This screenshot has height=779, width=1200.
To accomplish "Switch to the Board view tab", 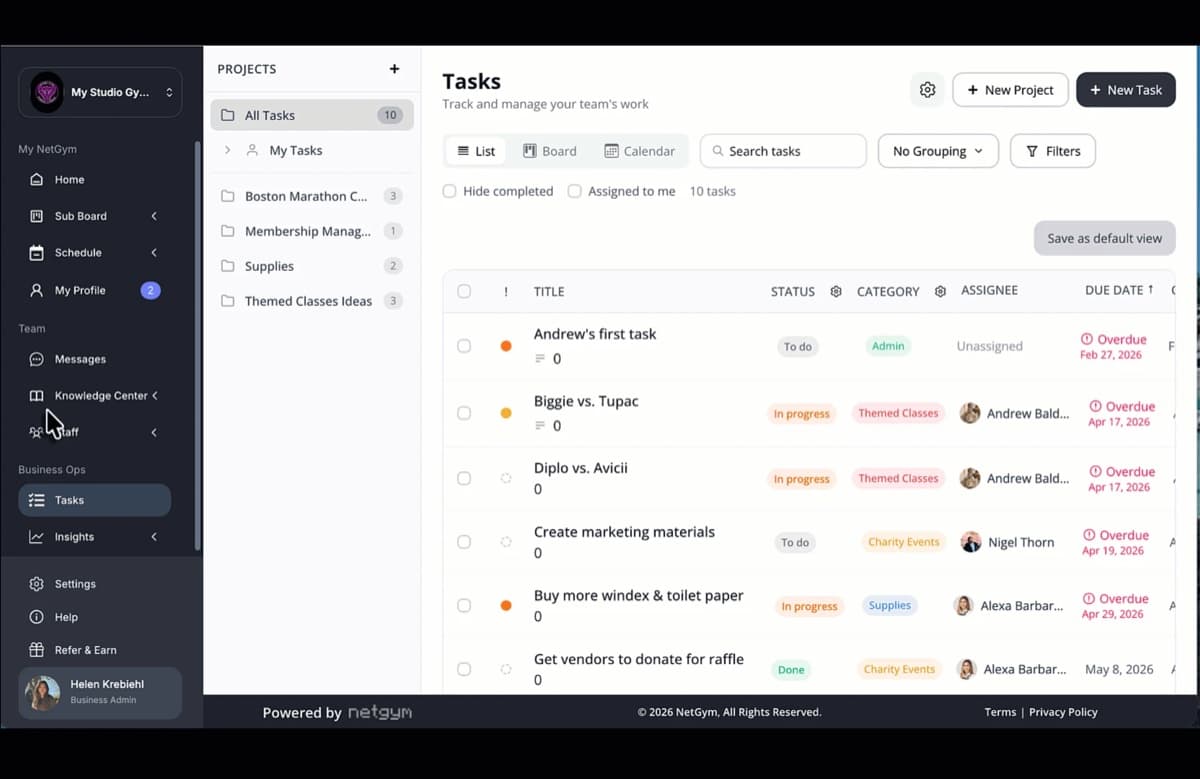I will (550, 151).
